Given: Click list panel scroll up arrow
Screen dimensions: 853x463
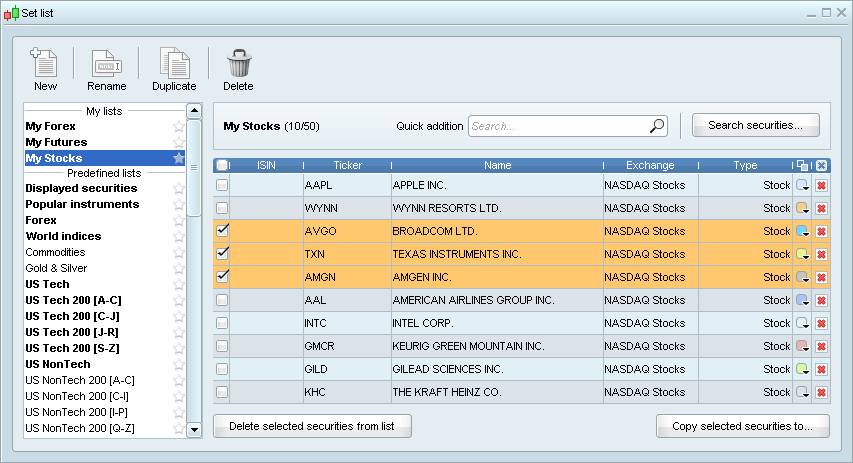Looking at the screenshot, I should tap(194, 110).
